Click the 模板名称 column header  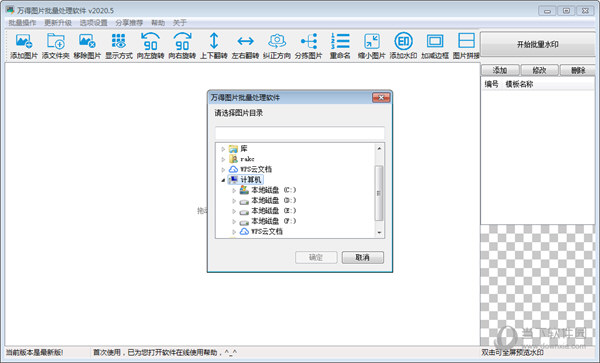pyautogui.click(x=519, y=84)
